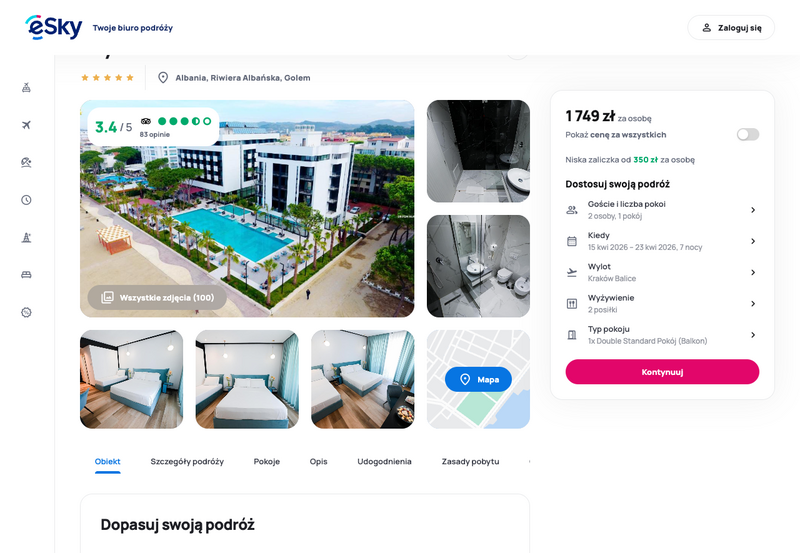
Task: Open the 'Typ pokoju' room type row
Action: click(x=662, y=335)
